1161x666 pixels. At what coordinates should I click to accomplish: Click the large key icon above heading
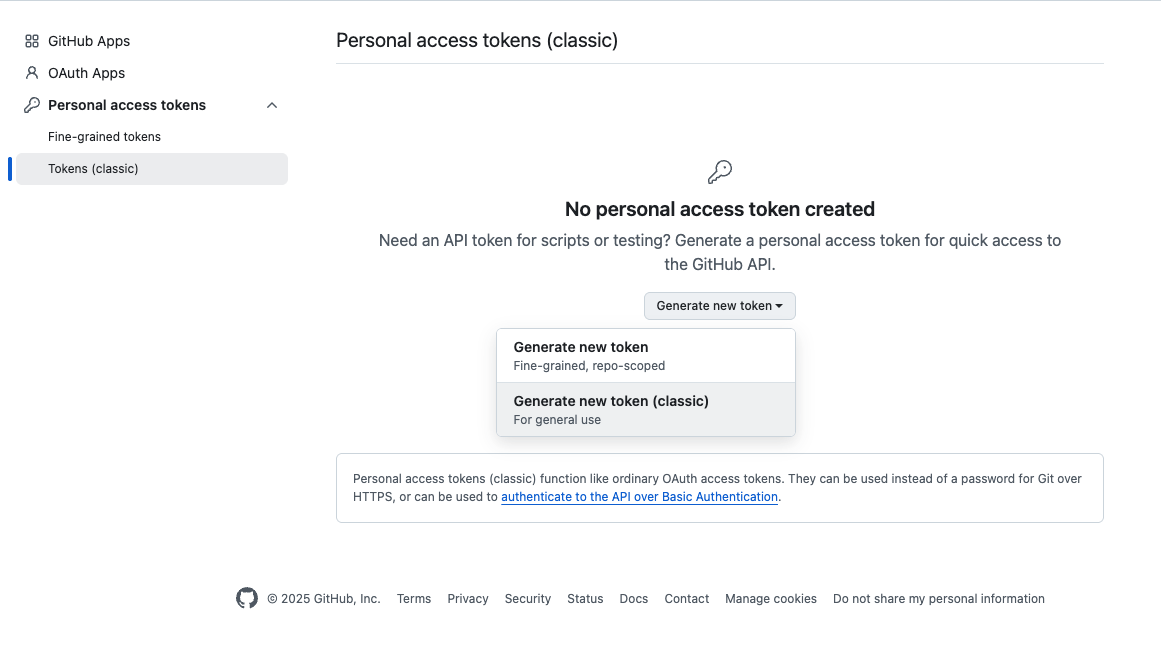point(720,172)
